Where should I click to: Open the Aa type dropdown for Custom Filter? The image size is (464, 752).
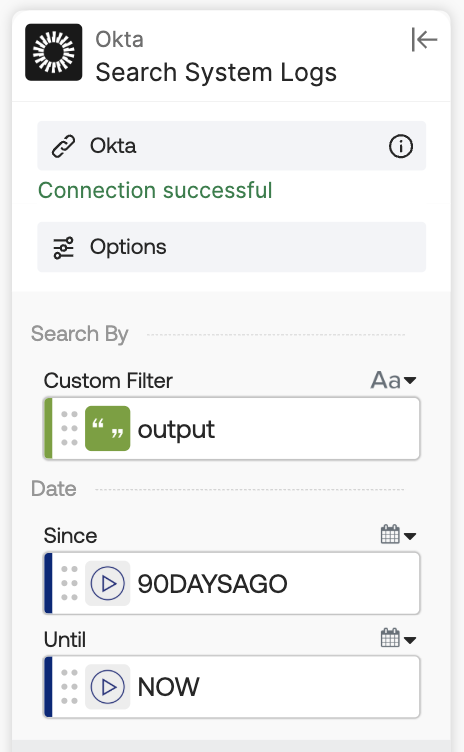click(393, 380)
